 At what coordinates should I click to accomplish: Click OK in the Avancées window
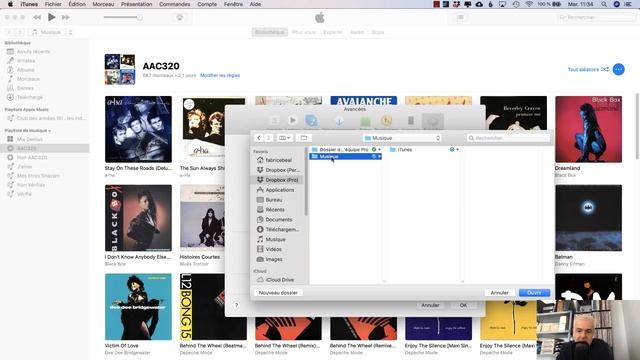tap(463, 305)
